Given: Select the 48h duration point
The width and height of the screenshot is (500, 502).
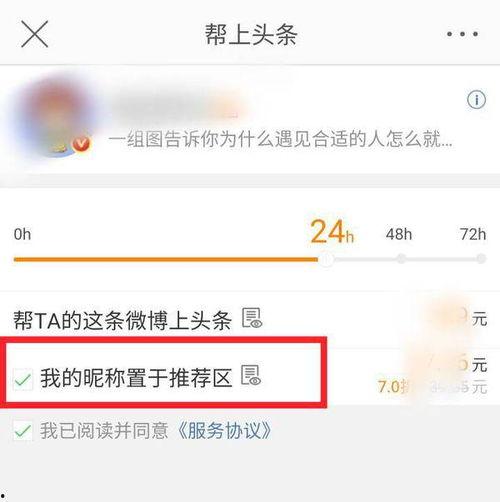Looking at the screenshot, I should pyautogui.click(x=401, y=259).
